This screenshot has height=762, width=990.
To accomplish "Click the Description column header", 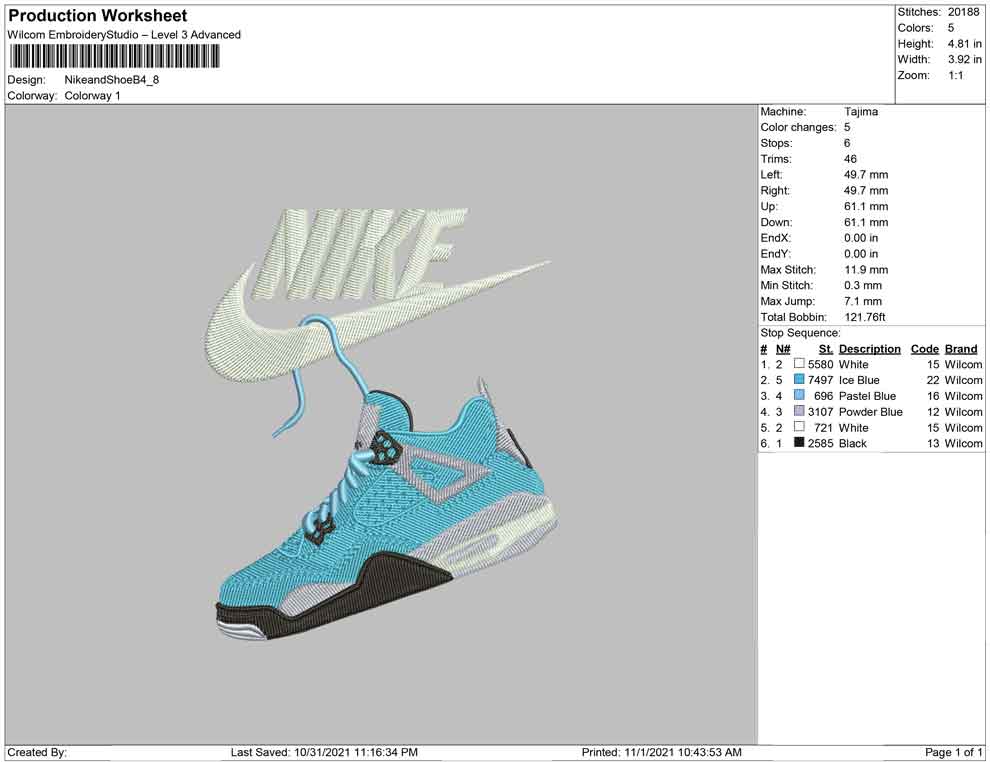I will pos(869,349).
